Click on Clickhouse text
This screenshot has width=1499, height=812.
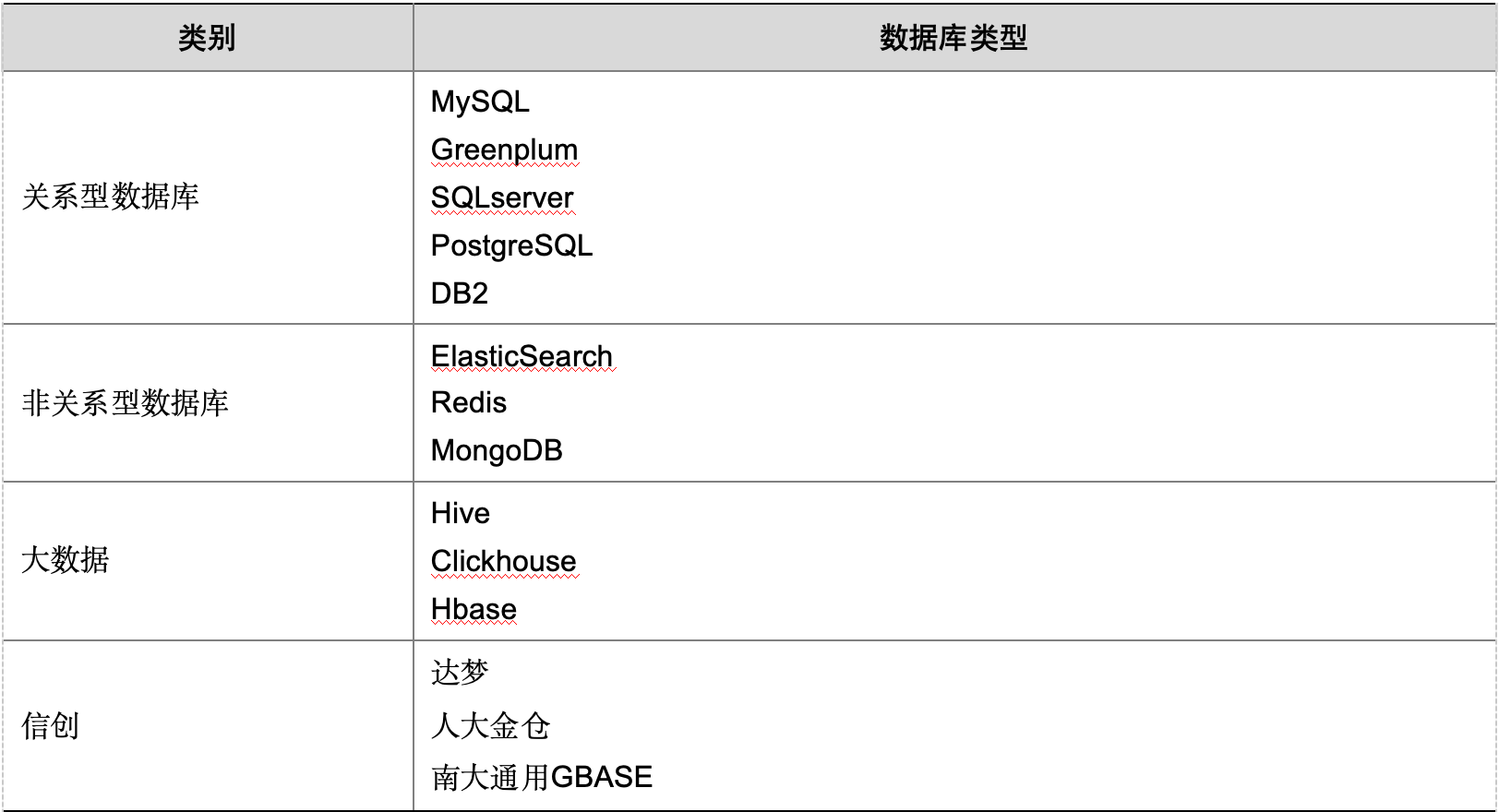(503, 561)
